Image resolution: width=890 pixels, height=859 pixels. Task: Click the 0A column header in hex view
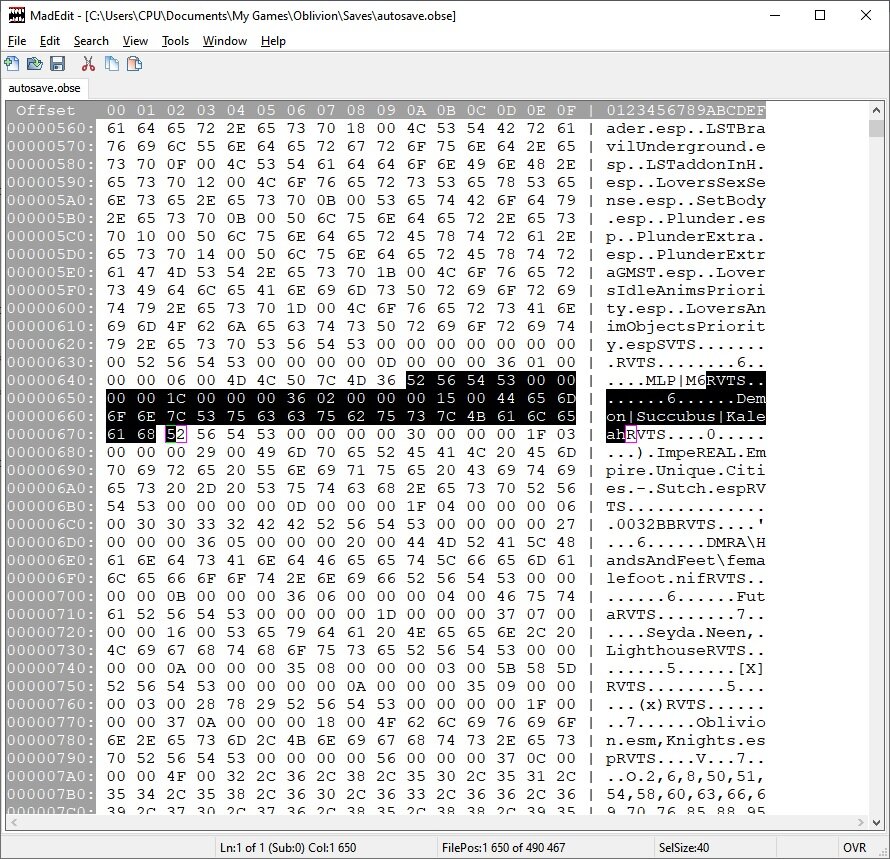pos(415,110)
